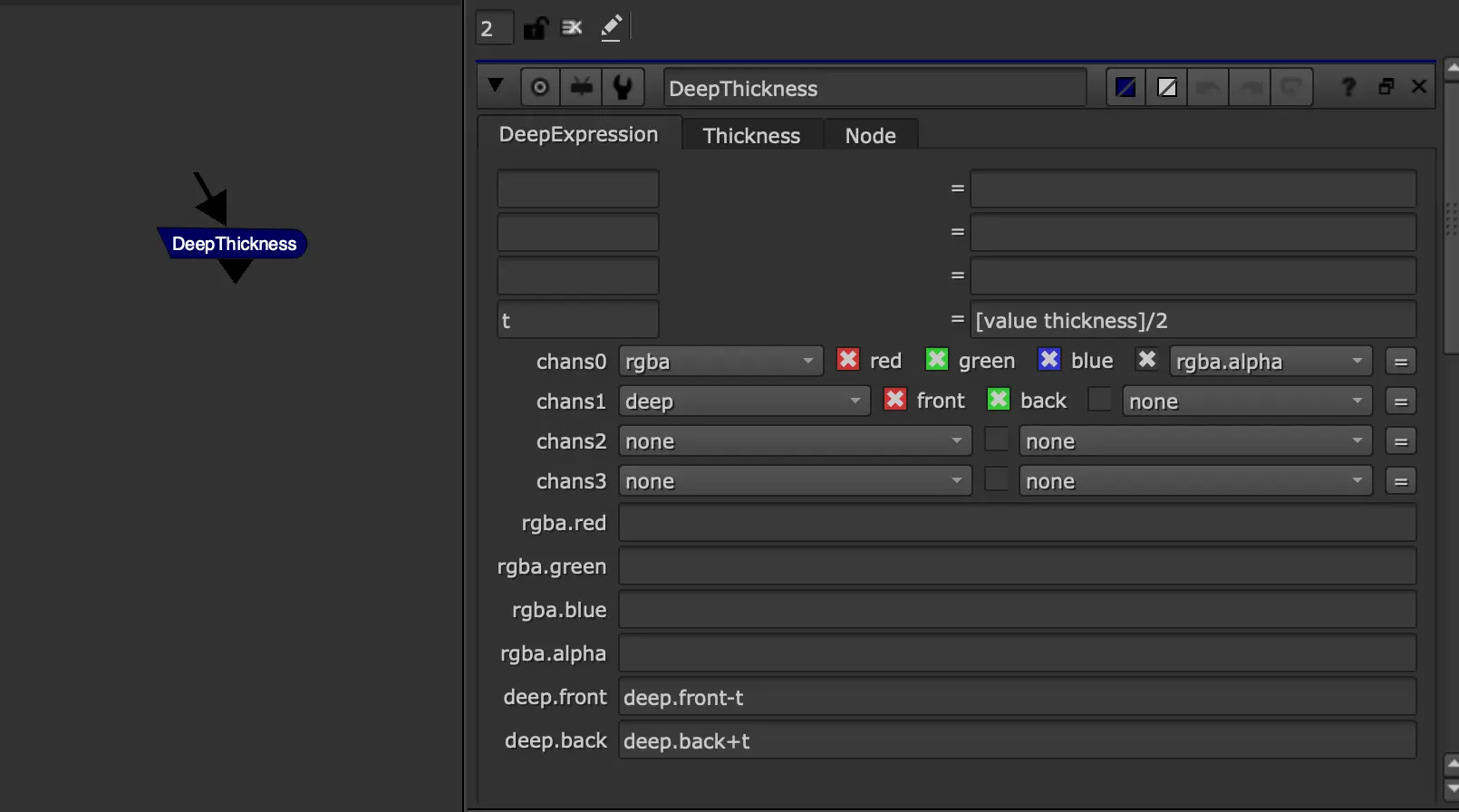
Task: Click the show inputs and outputs node icon
Action: (x=581, y=88)
